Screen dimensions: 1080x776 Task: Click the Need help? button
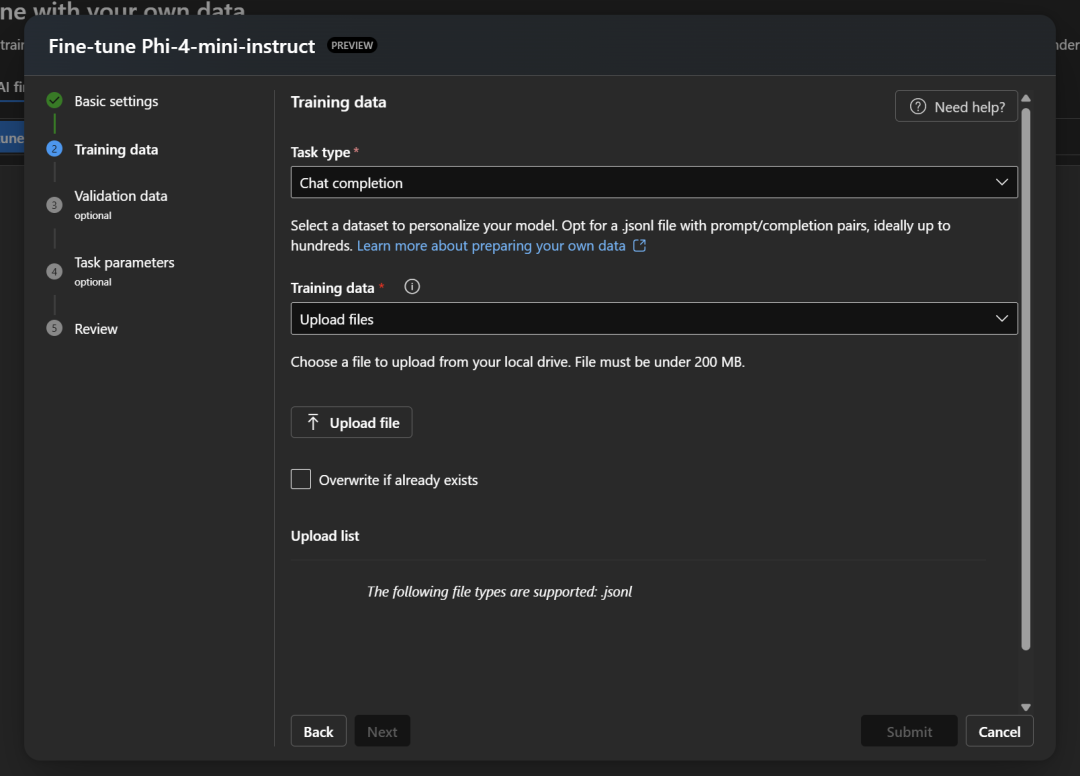click(956, 107)
